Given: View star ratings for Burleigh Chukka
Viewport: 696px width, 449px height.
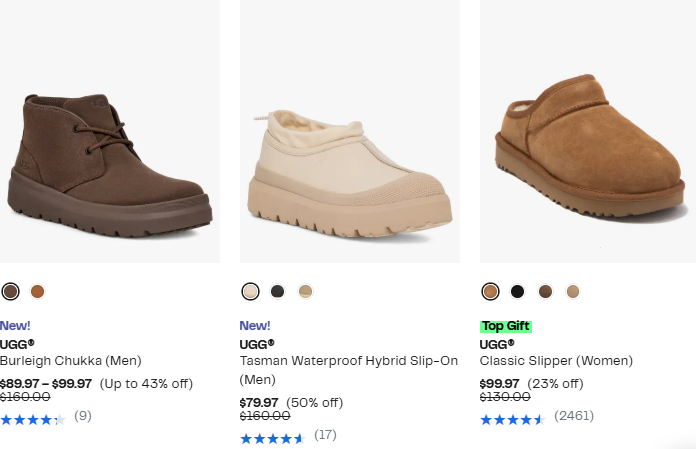Looking at the screenshot, I should 32,419.
